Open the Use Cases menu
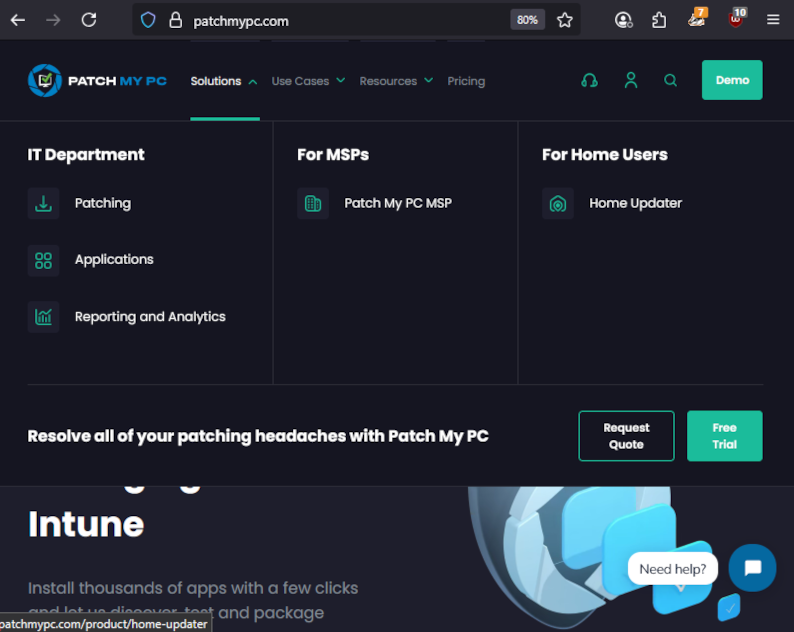 tap(300, 81)
